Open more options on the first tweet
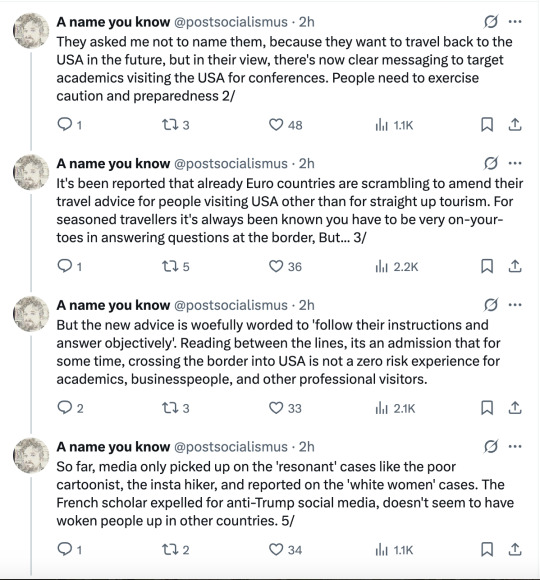Screen dimensions: 540x580 tap(515, 22)
